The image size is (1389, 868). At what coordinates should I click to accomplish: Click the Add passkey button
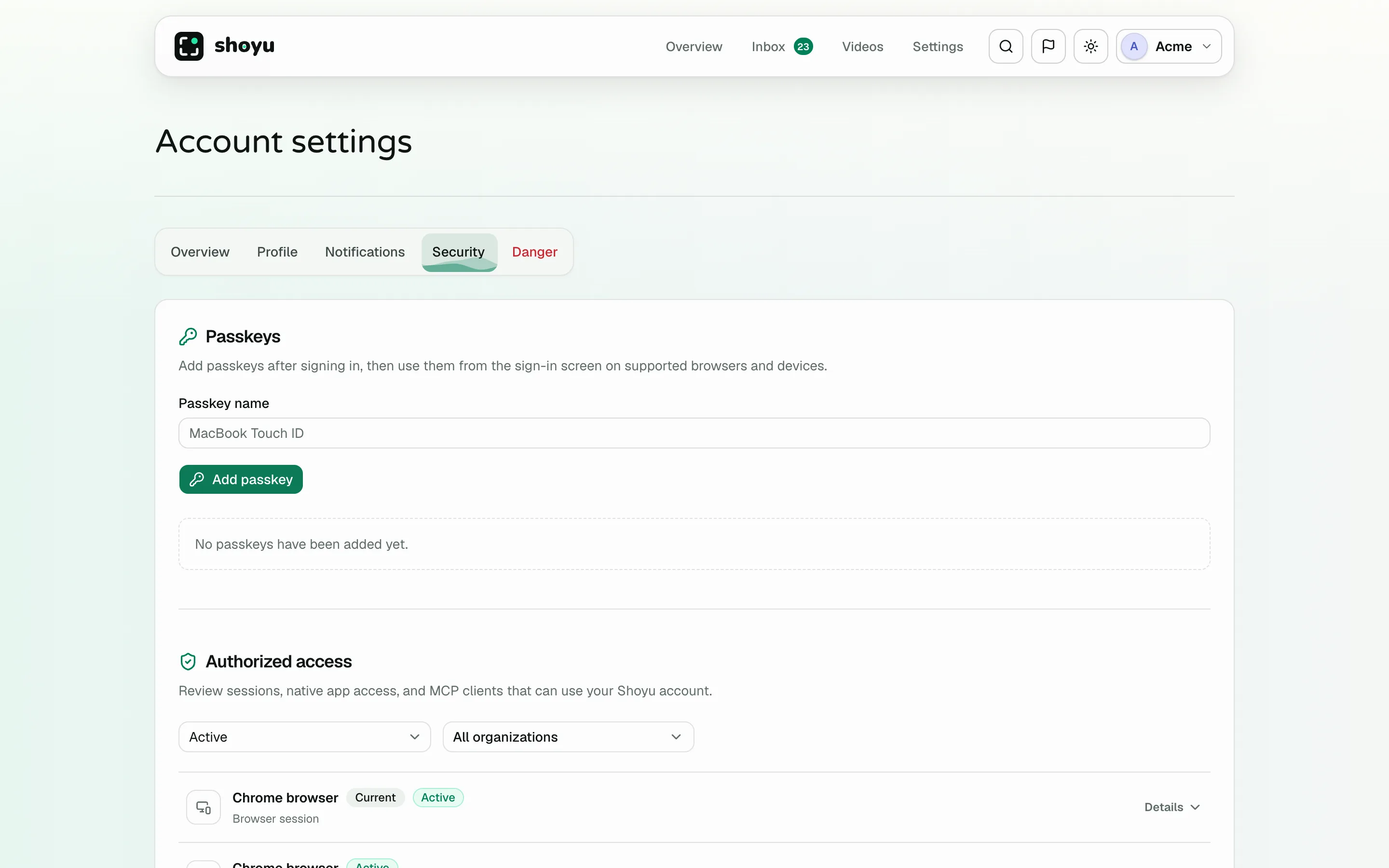pyautogui.click(x=241, y=479)
